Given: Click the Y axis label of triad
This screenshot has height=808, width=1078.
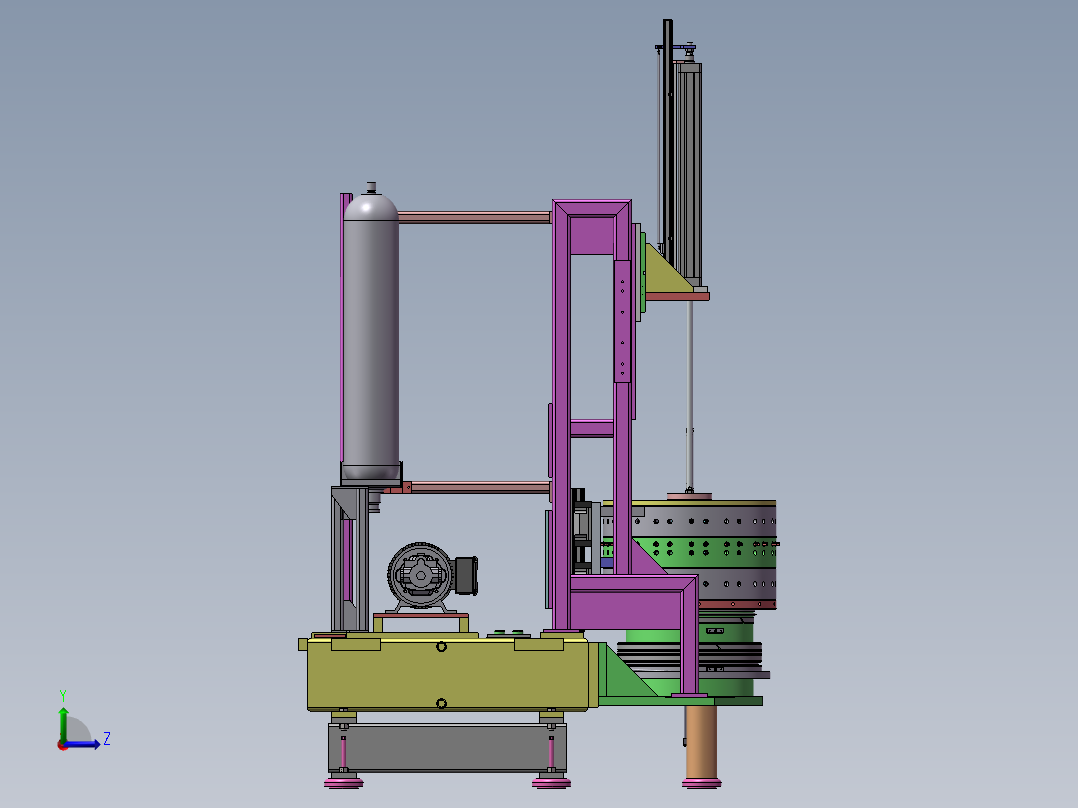Looking at the screenshot, I should point(63,695).
